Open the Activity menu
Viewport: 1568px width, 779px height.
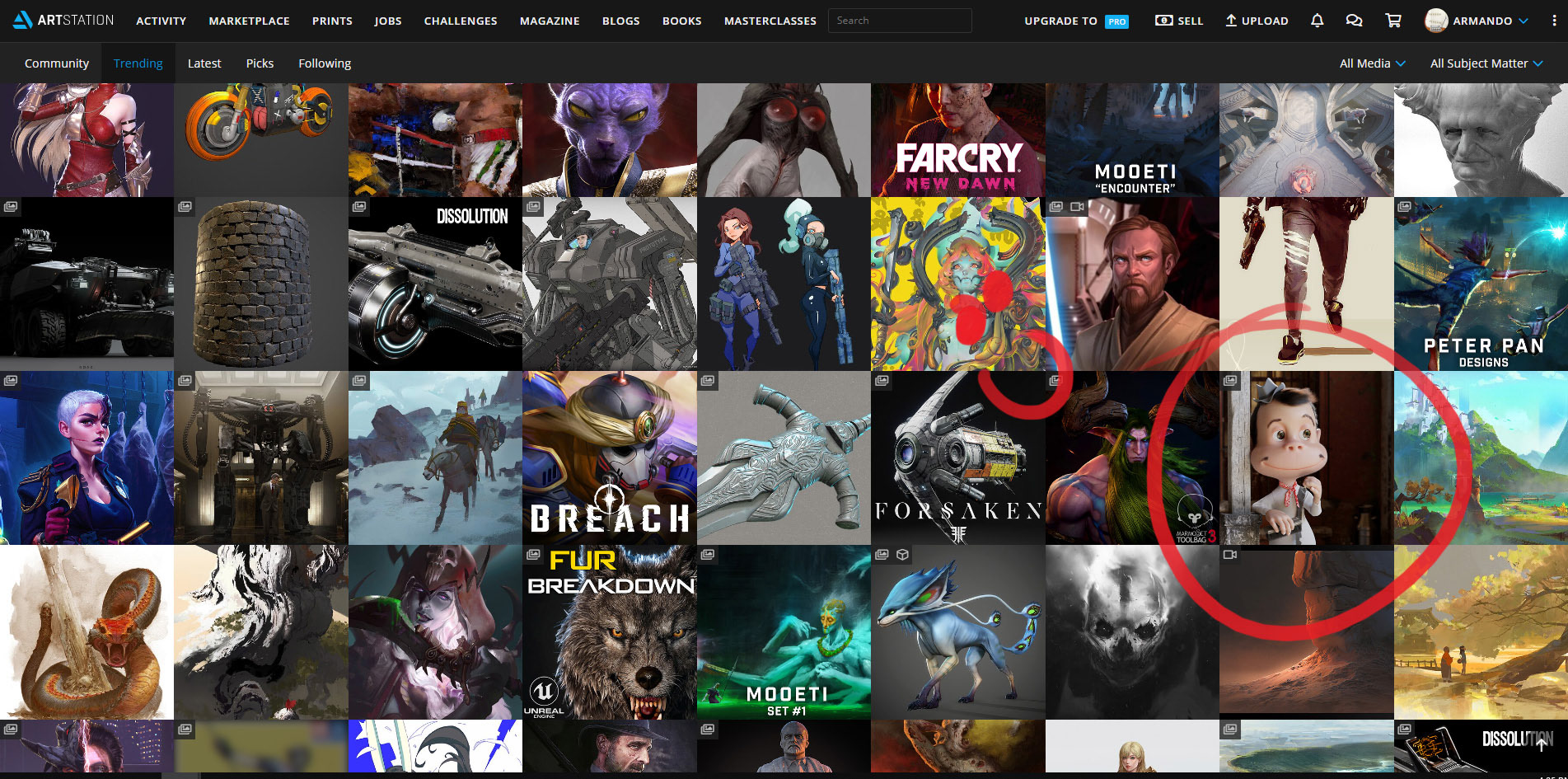(x=161, y=21)
